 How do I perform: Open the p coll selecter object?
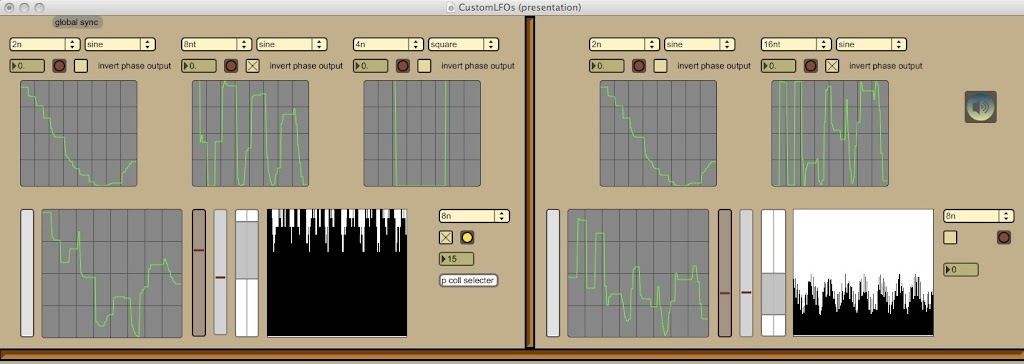point(468,280)
